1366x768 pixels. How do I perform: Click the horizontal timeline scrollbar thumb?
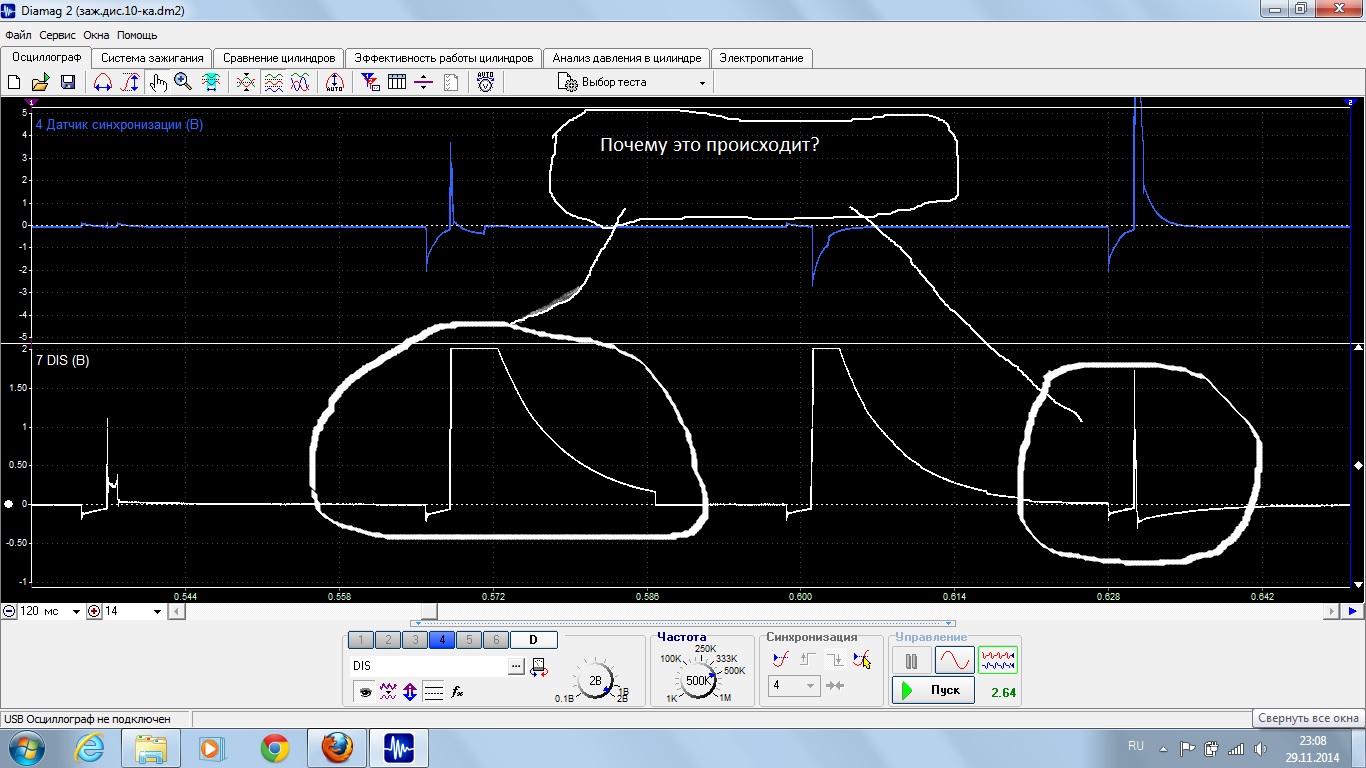(x=429, y=611)
